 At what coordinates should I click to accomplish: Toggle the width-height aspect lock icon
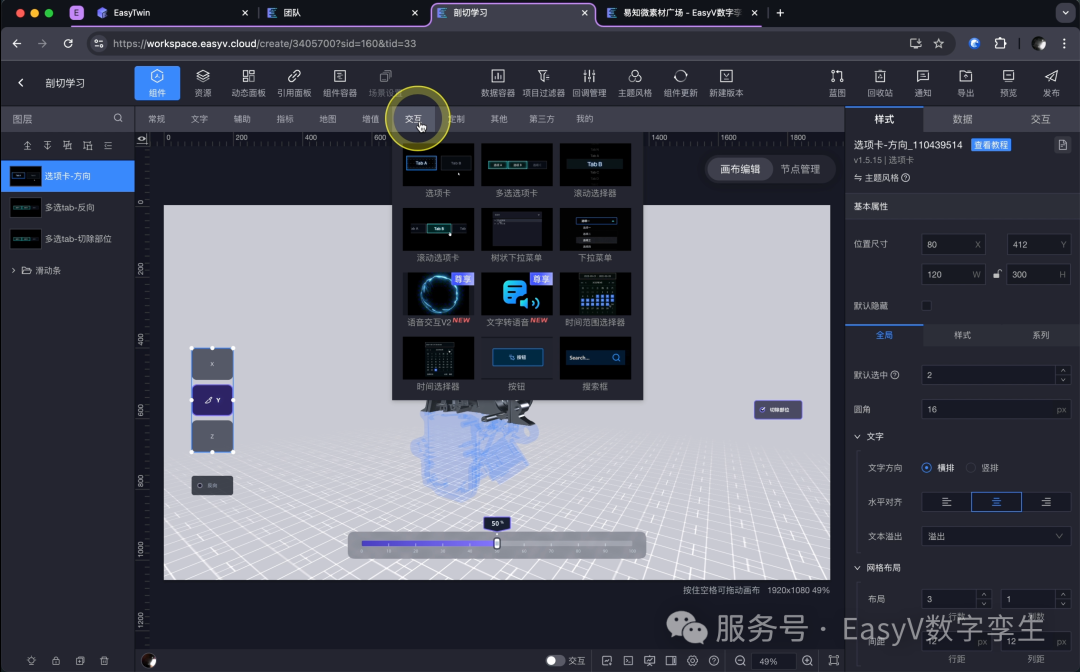pyautogui.click(x=997, y=274)
